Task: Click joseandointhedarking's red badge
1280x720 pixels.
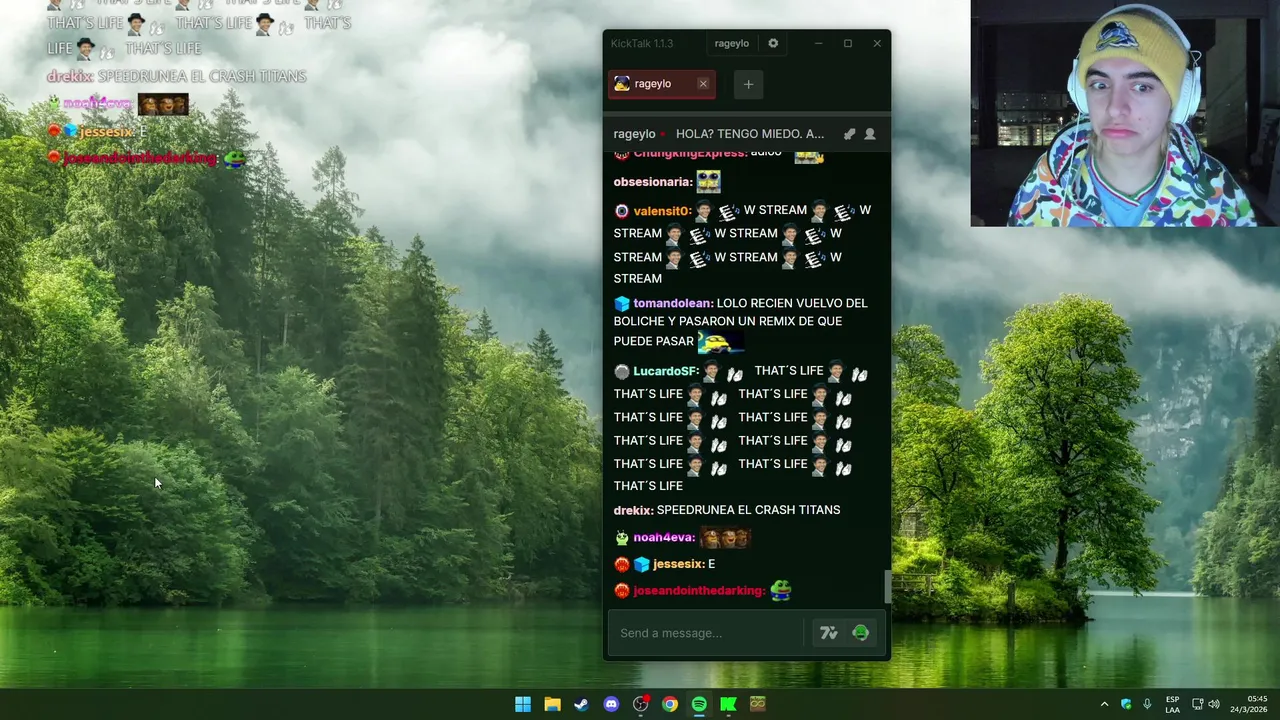Action: 622,591
